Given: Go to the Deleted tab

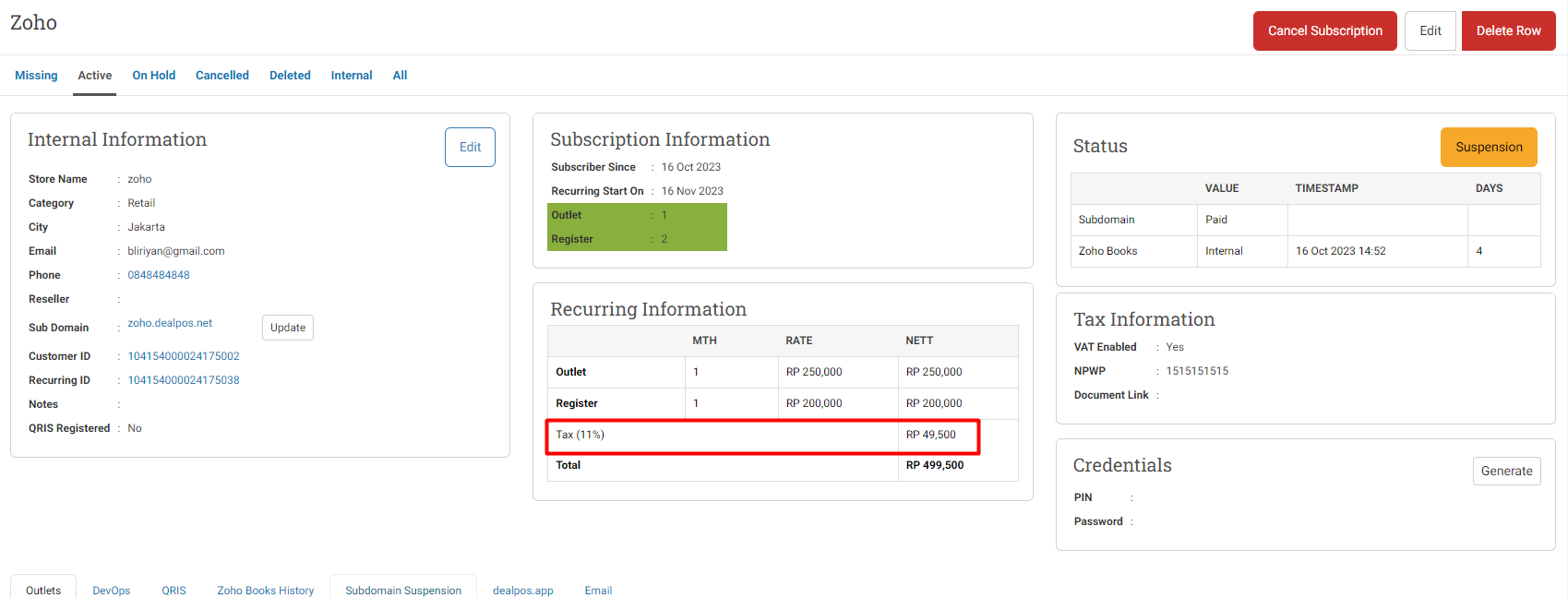Looking at the screenshot, I should coord(290,76).
